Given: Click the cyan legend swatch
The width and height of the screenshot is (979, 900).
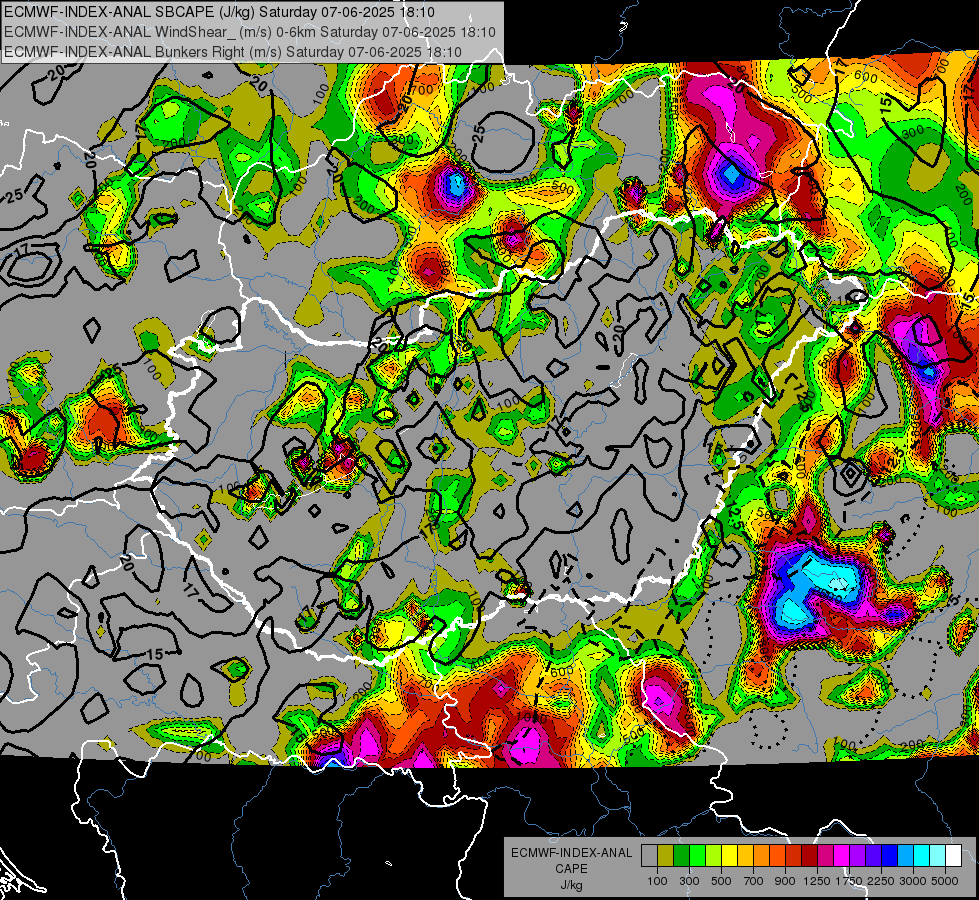Looking at the screenshot, I should (x=922, y=856).
